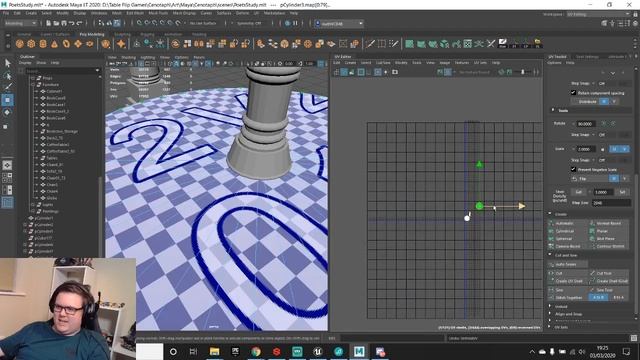Open the Tool Settings tab
This screenshot has width=640, height=360.
click(587, 57)
